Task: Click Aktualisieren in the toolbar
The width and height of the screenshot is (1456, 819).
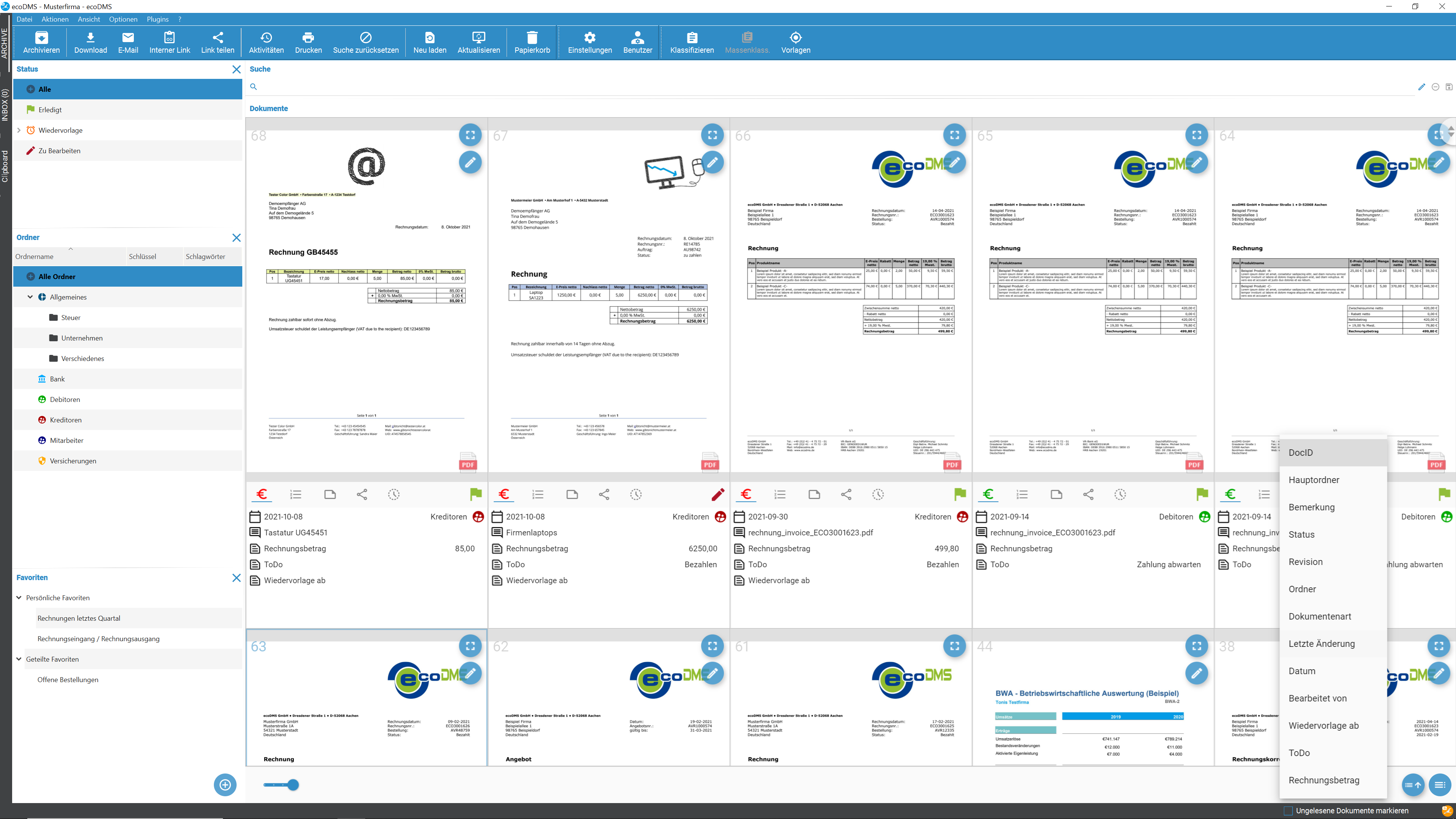Action: coord(479,42)
